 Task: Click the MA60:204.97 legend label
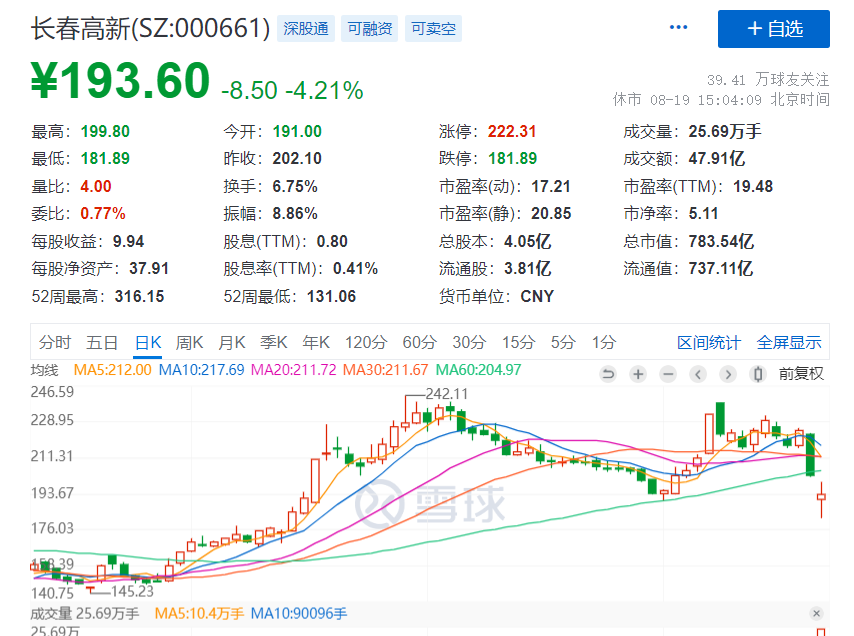point(479,370)
